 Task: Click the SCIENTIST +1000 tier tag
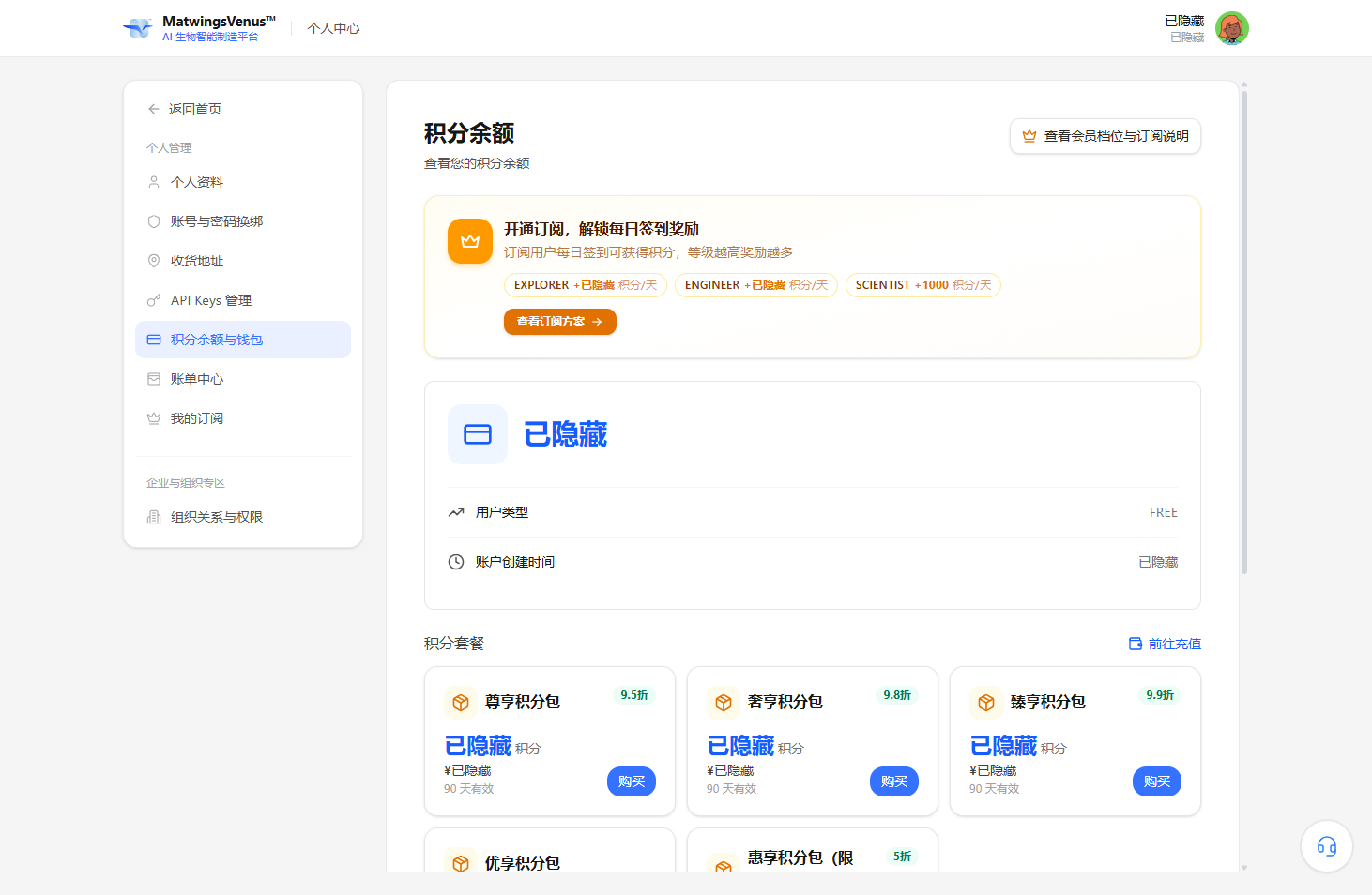pos(923,285)
